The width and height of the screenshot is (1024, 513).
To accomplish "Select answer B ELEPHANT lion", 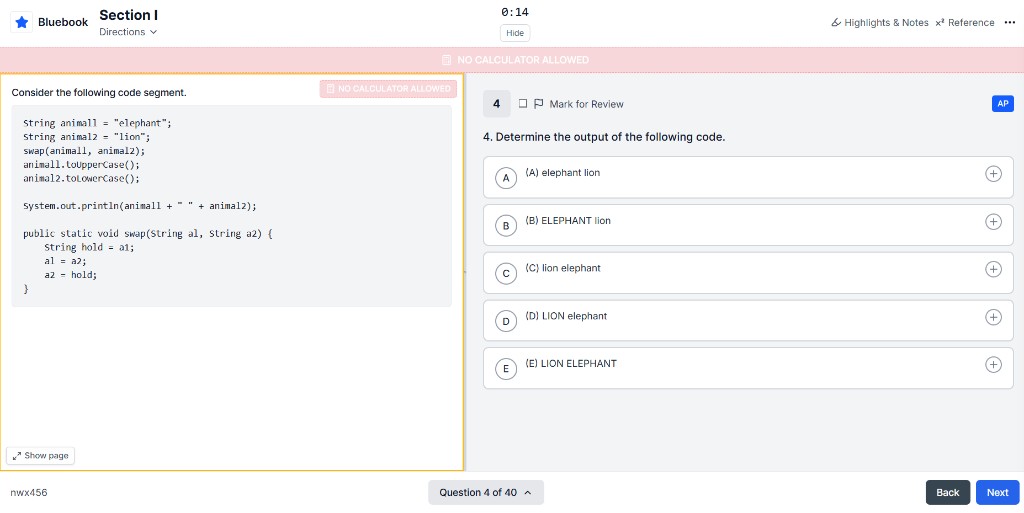I will pyautogui.click(x=748, y=225).
